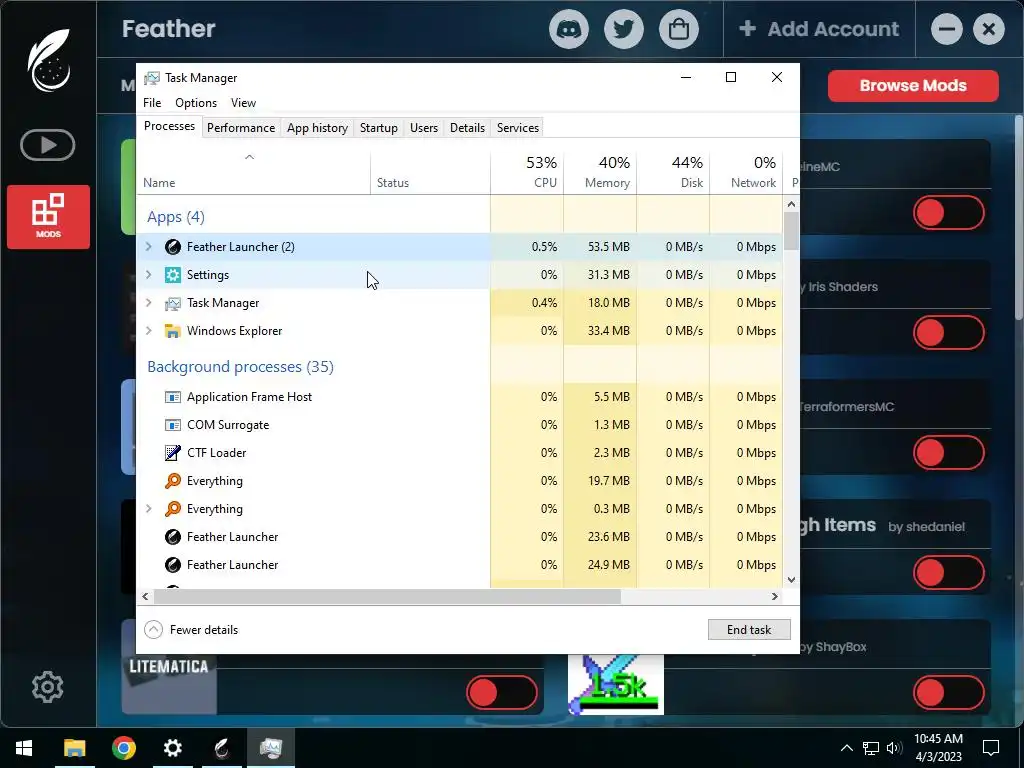
Task: Open the Windows Start menu
Action: (x=24, y=748)
